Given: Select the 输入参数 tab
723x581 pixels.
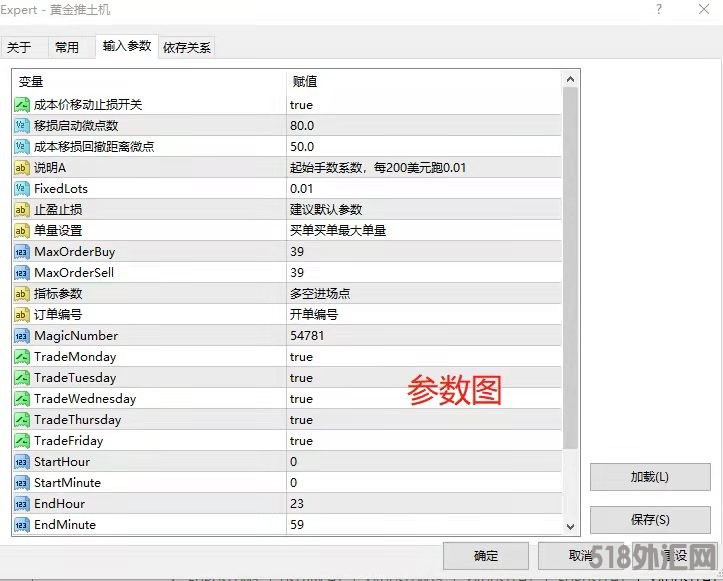Looking at the screenshot, I should [127, 46].
